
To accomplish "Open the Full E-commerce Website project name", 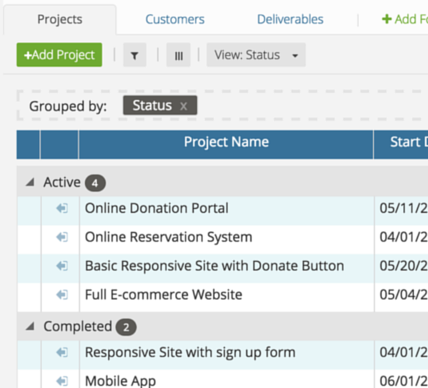I will point(164,295).
